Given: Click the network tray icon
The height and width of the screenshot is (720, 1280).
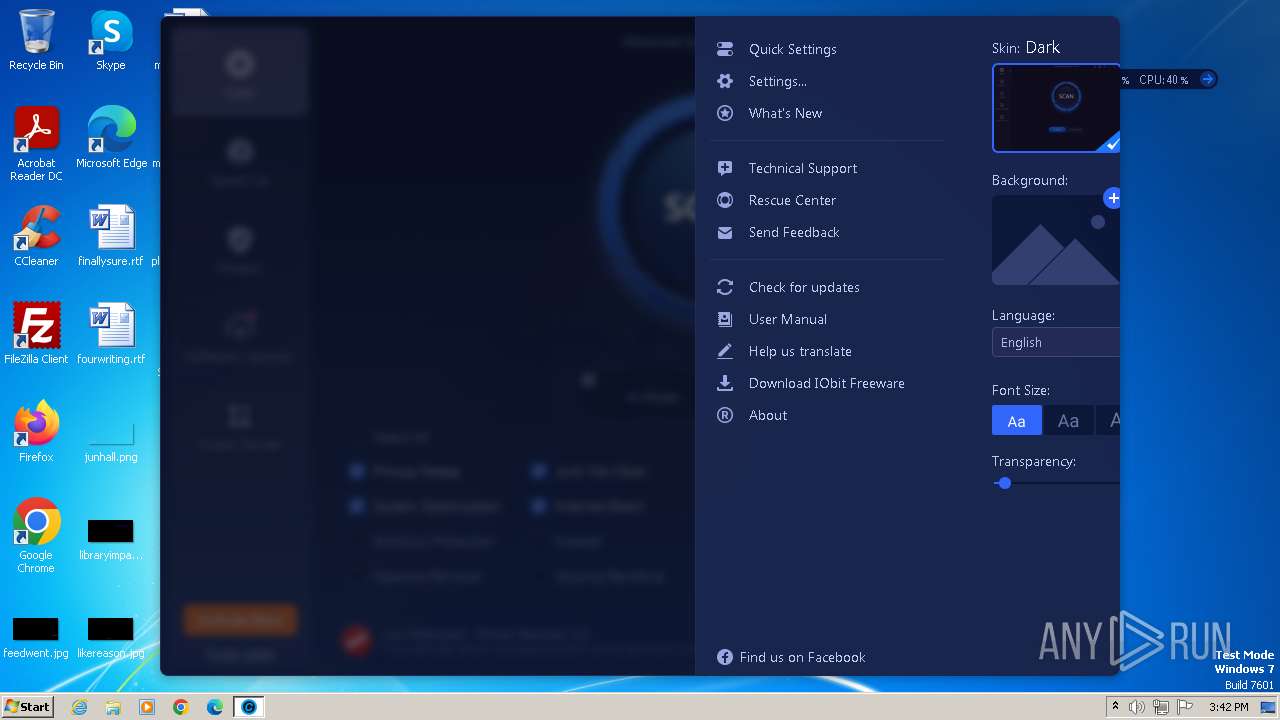Looking at the screenshot, I should (x=1161, y=707).
